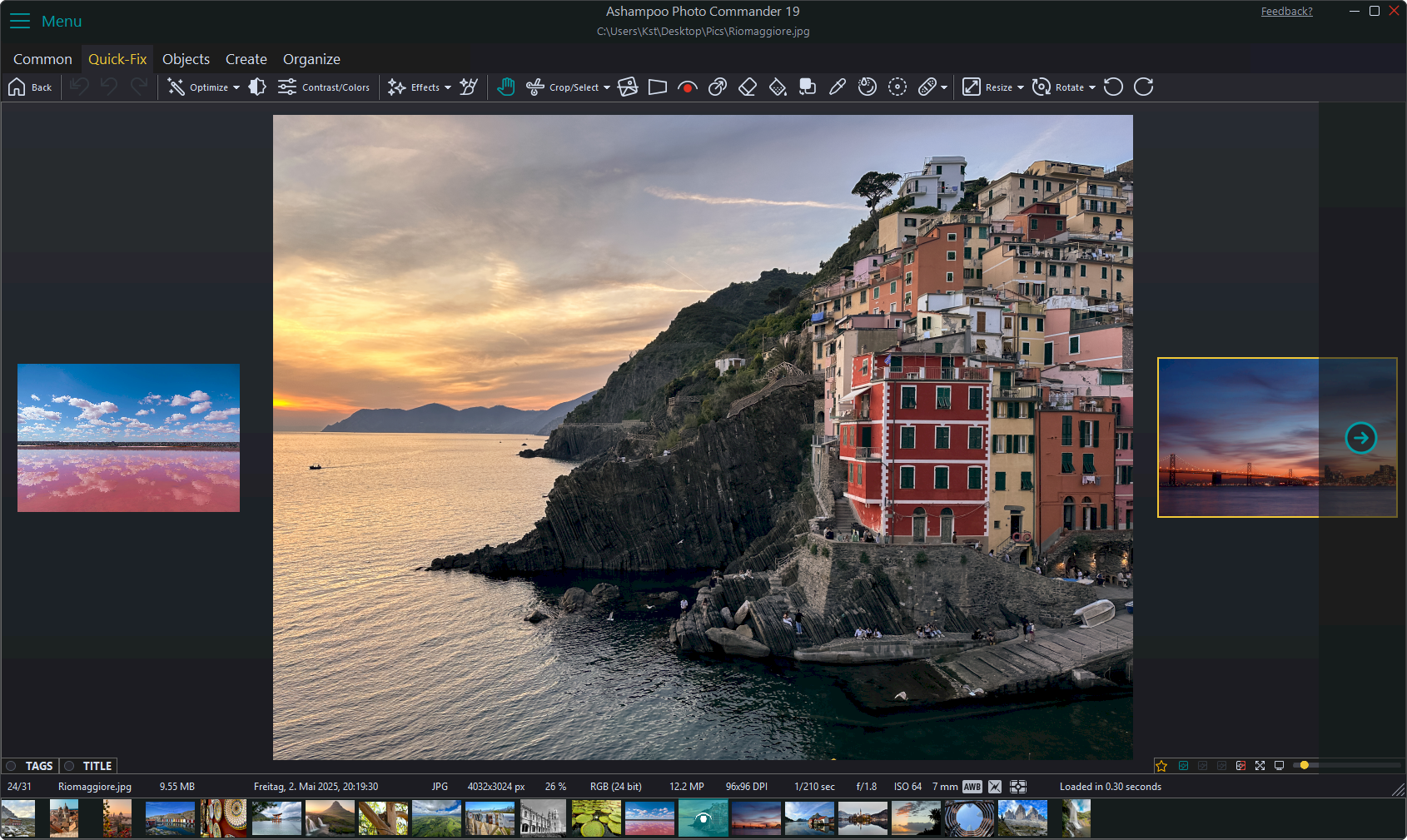
Task: Expand the Effects dropdown
Action: pyautogui.click(x=448, y=87)
